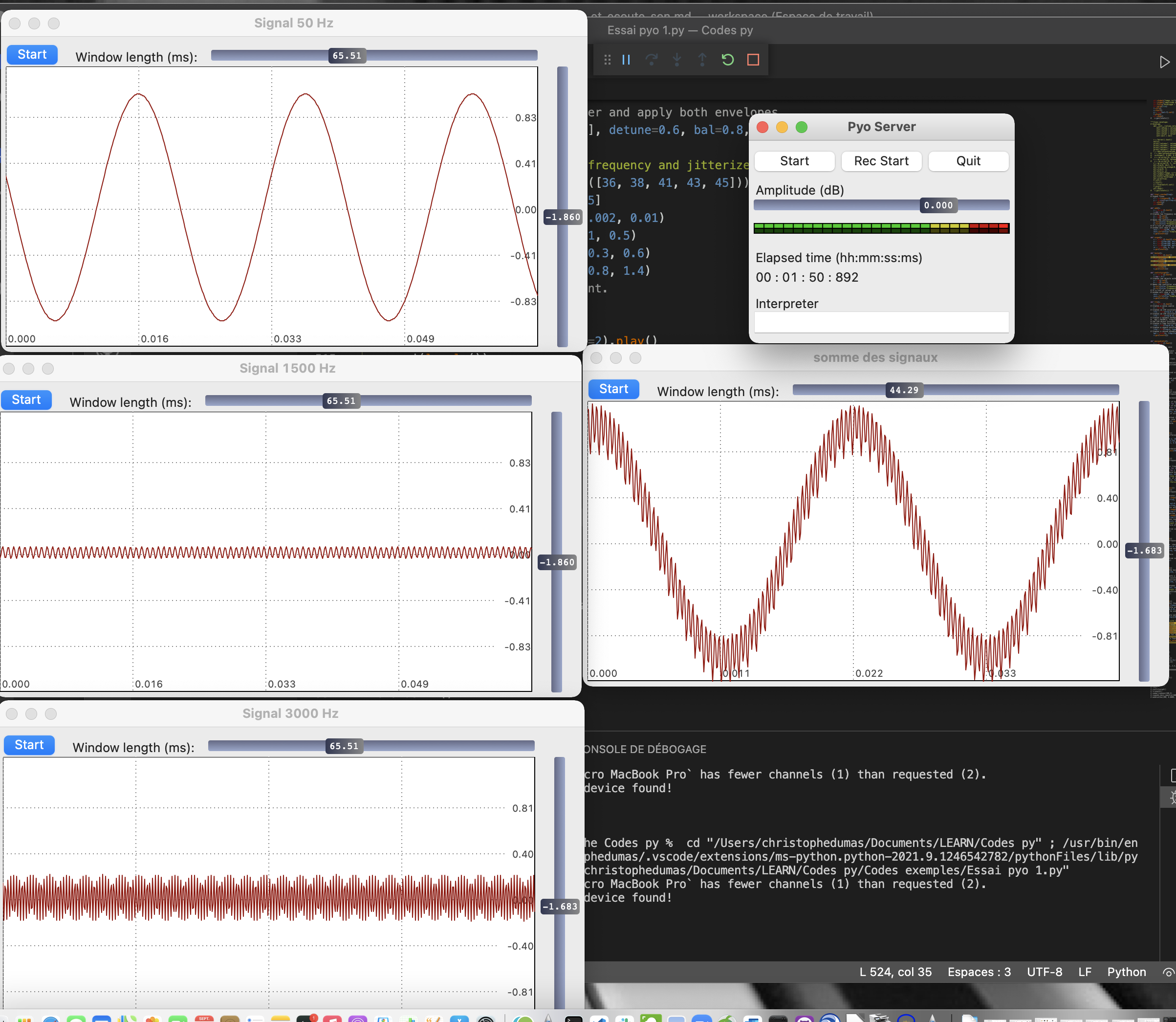Click the "Essai pyo 1.py — Codes py" title
The height and width of the screenshot is (1022, 1176).
coord(680,30)
